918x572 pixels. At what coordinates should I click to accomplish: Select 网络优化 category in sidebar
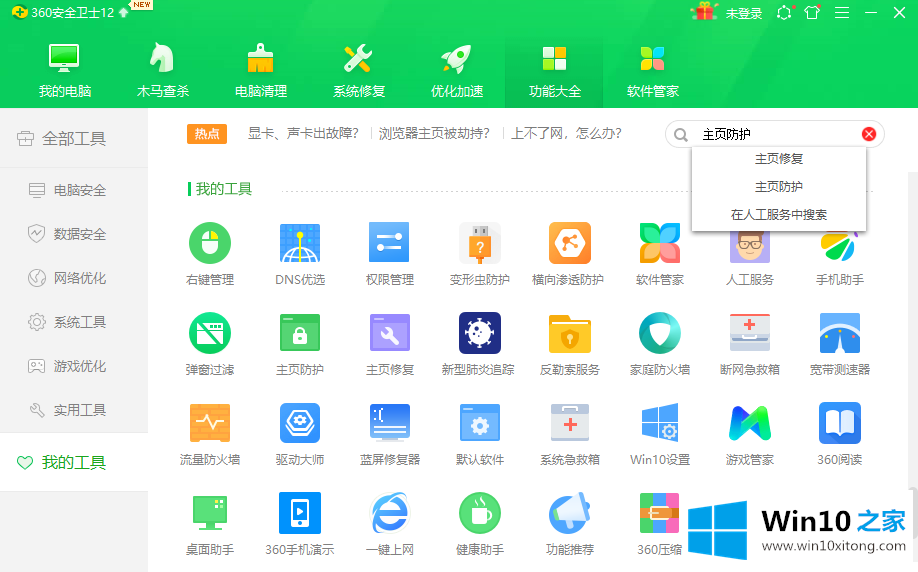[74, 278]
